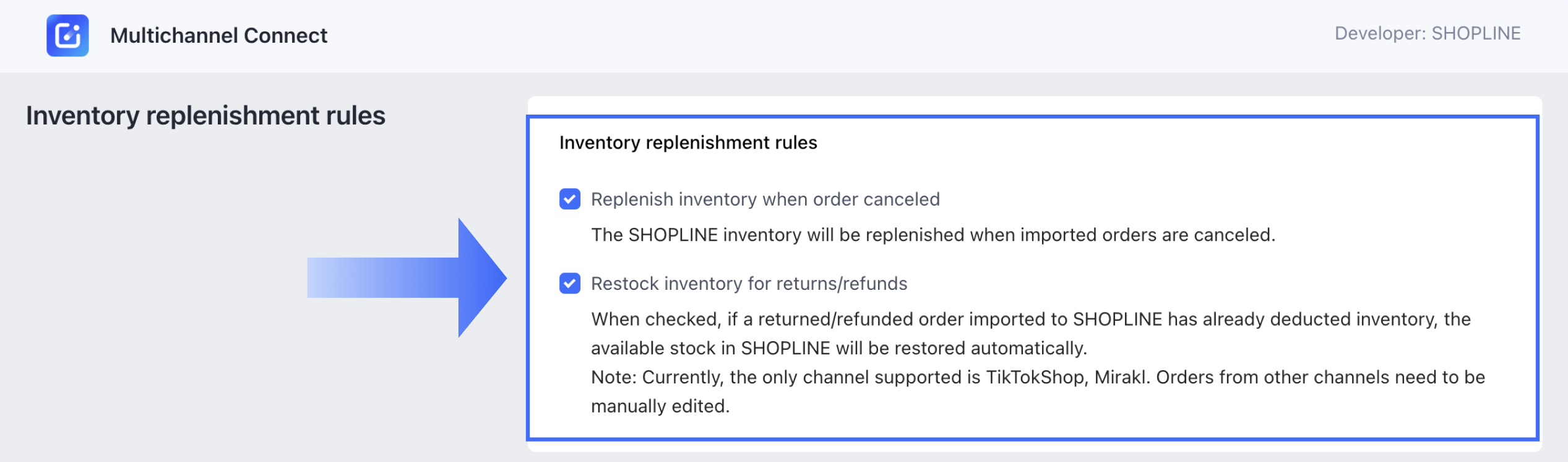
Task: Click the Inventory replenishment rules card title
Action: tap(687, 142)
